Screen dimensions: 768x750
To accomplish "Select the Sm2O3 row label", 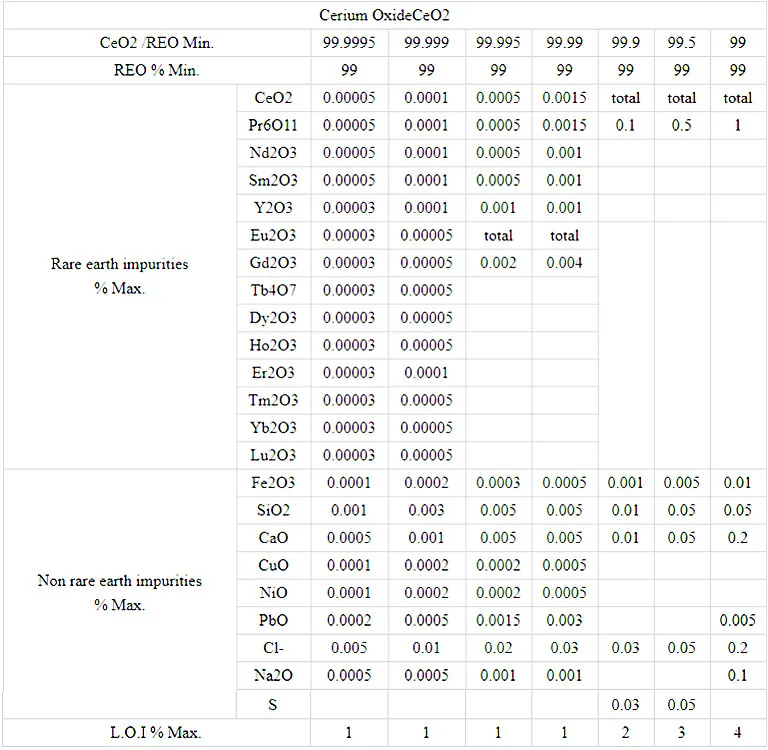I will tap(273, 180).
